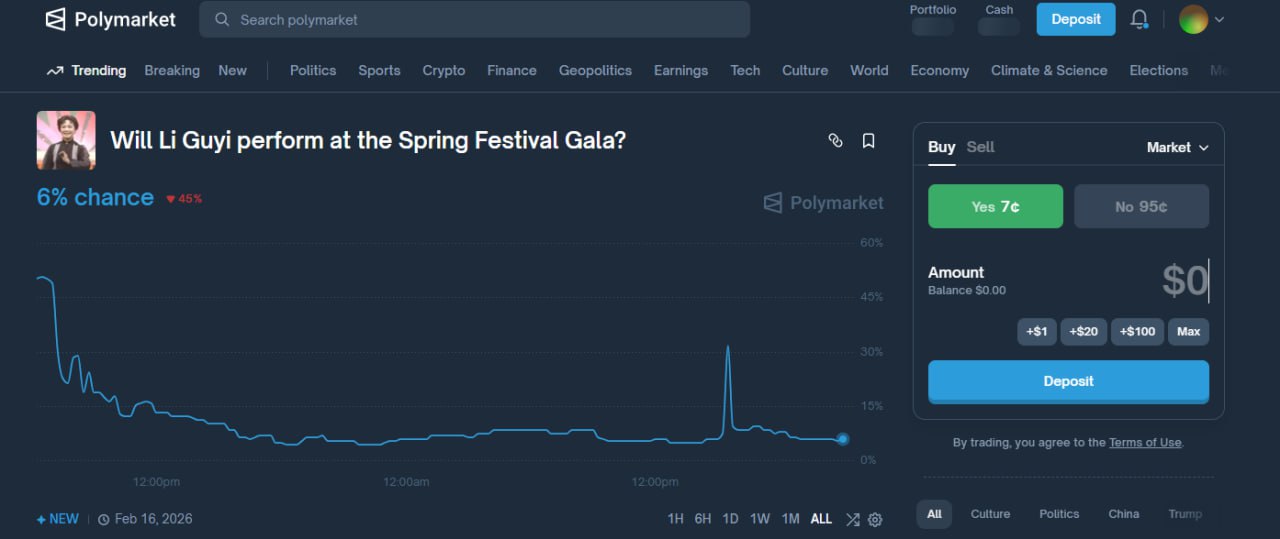Click the search magnifier icon
Viewport: 1280px width, 539px height.
[221, 20]
